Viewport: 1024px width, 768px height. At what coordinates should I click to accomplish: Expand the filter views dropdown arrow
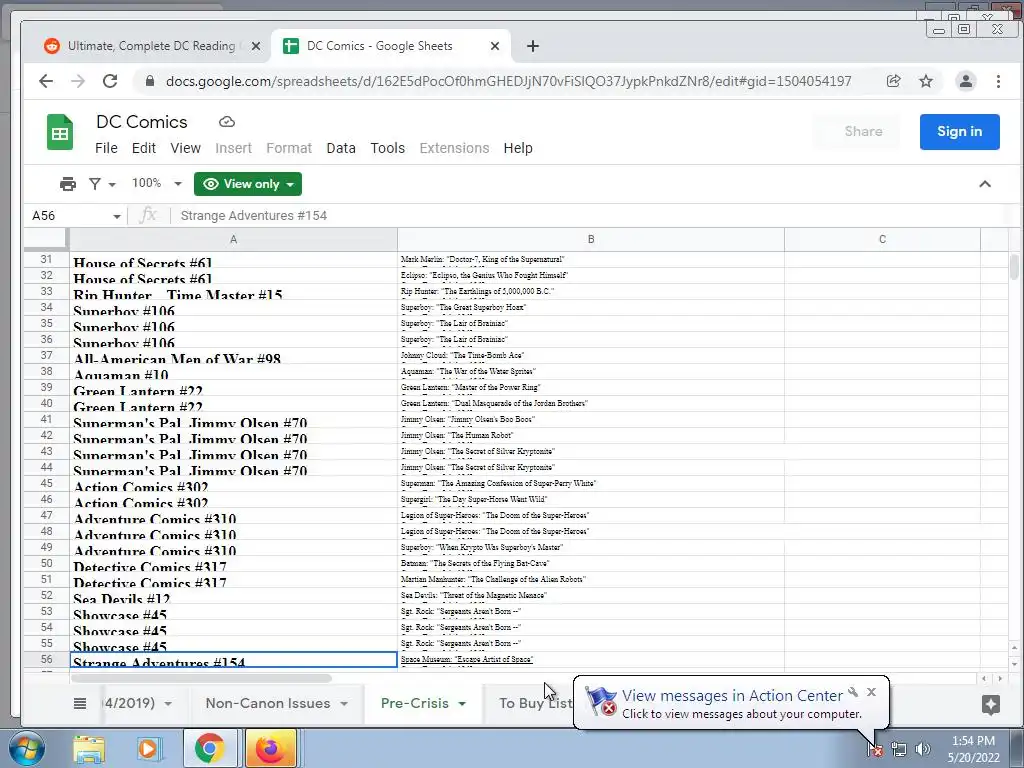(112, 185)
